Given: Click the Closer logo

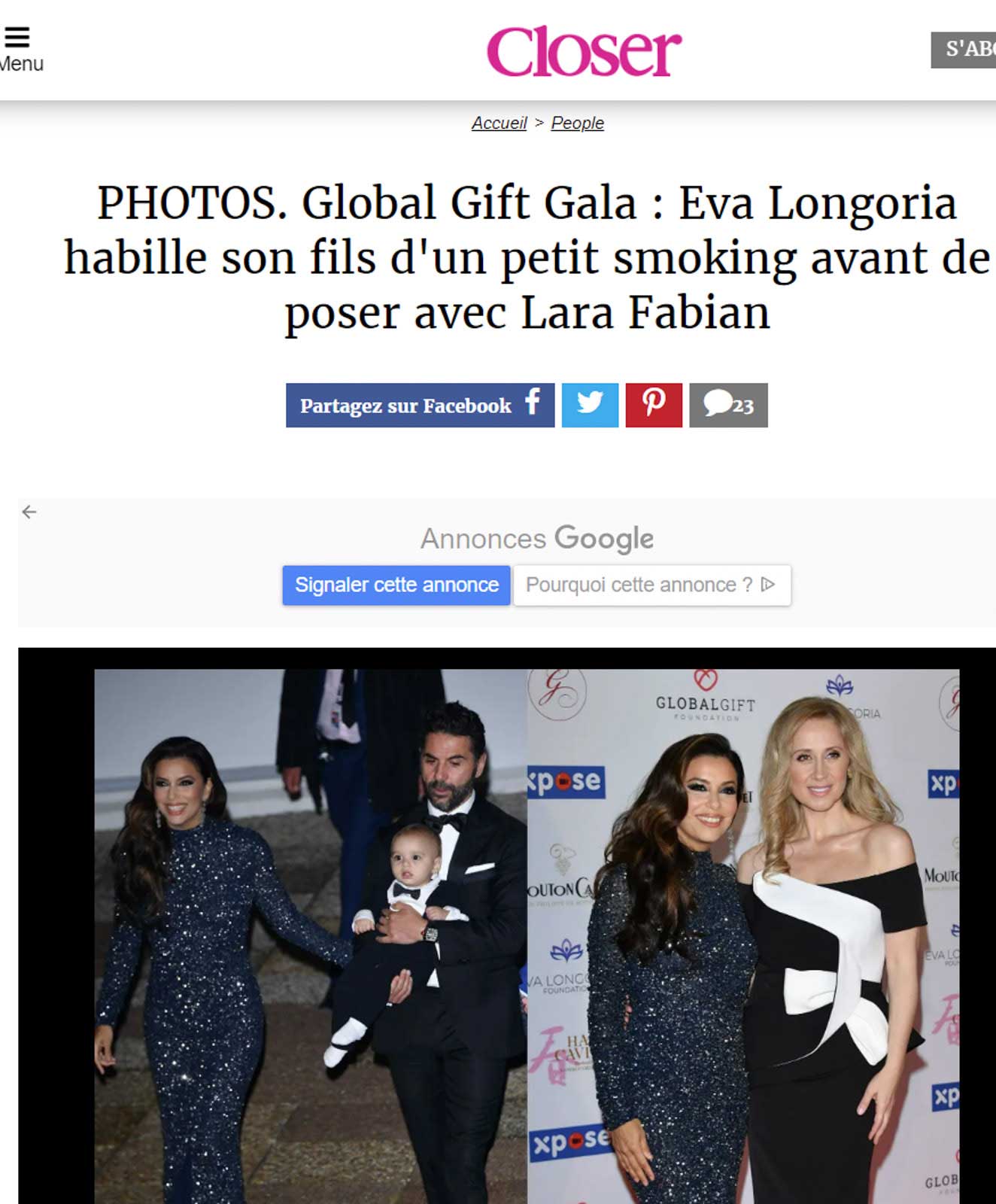Looking at the screenshot, I should point(584,50).
